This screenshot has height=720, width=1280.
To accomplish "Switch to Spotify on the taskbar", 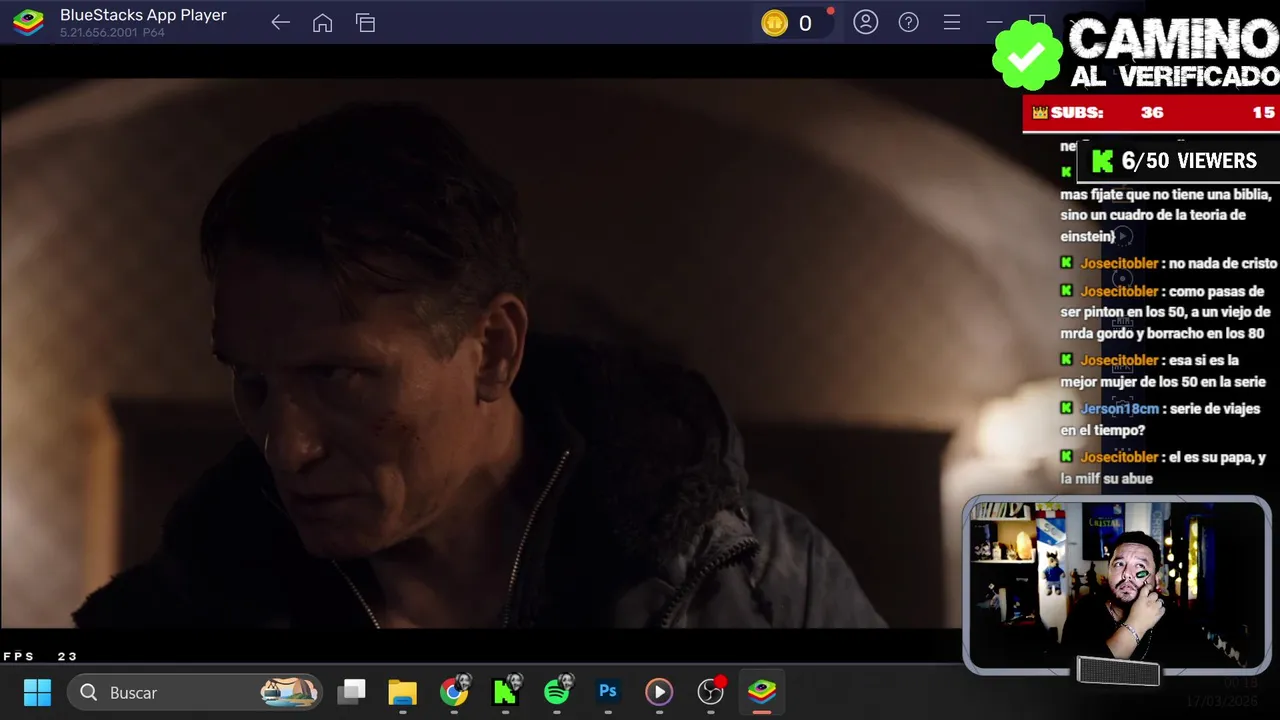I will click(x=558, y=692).
